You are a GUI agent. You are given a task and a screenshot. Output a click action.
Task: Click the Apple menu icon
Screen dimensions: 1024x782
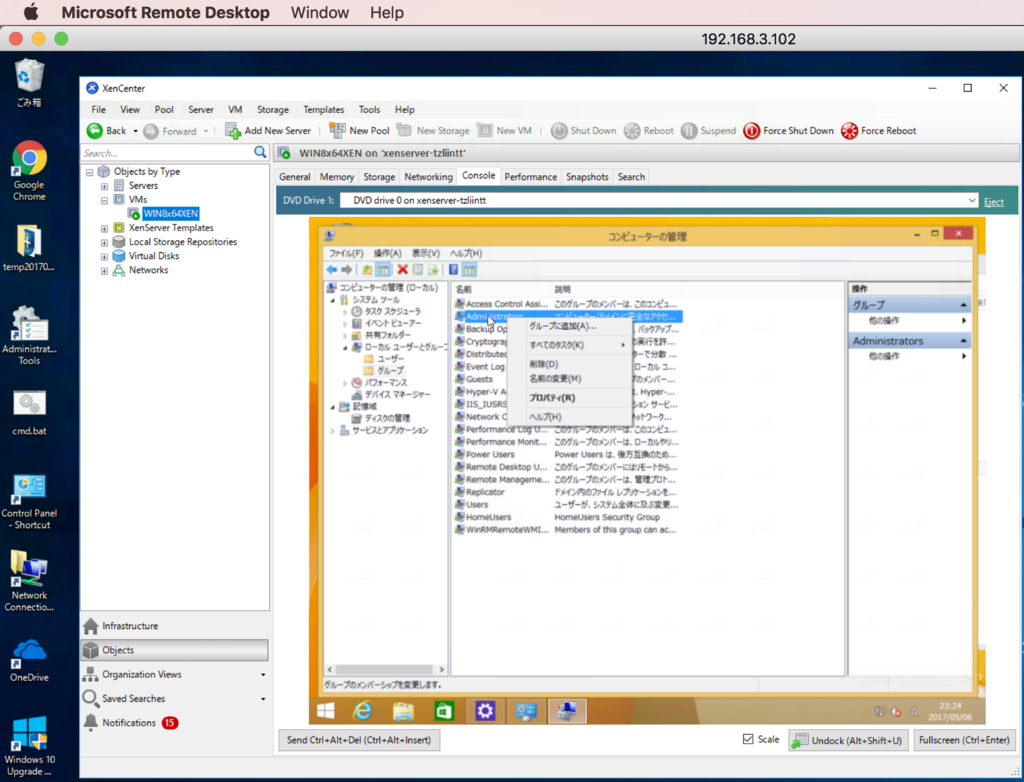coord(31,12)
